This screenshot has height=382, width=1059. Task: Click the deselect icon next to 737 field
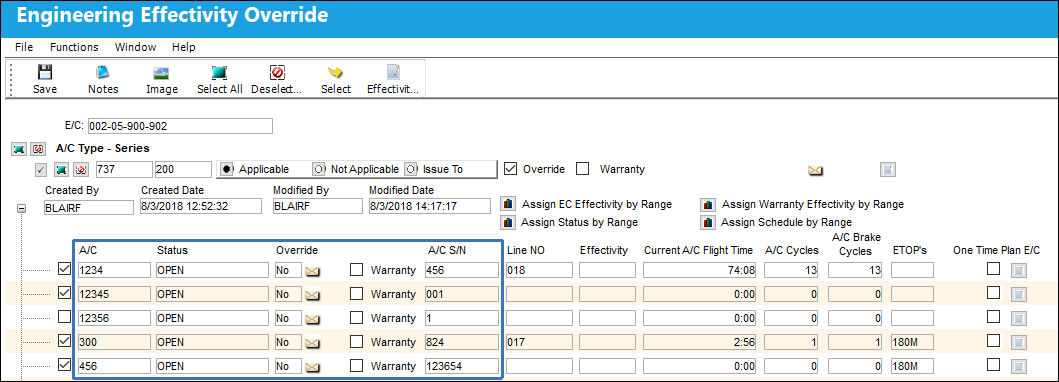(81, 169)
